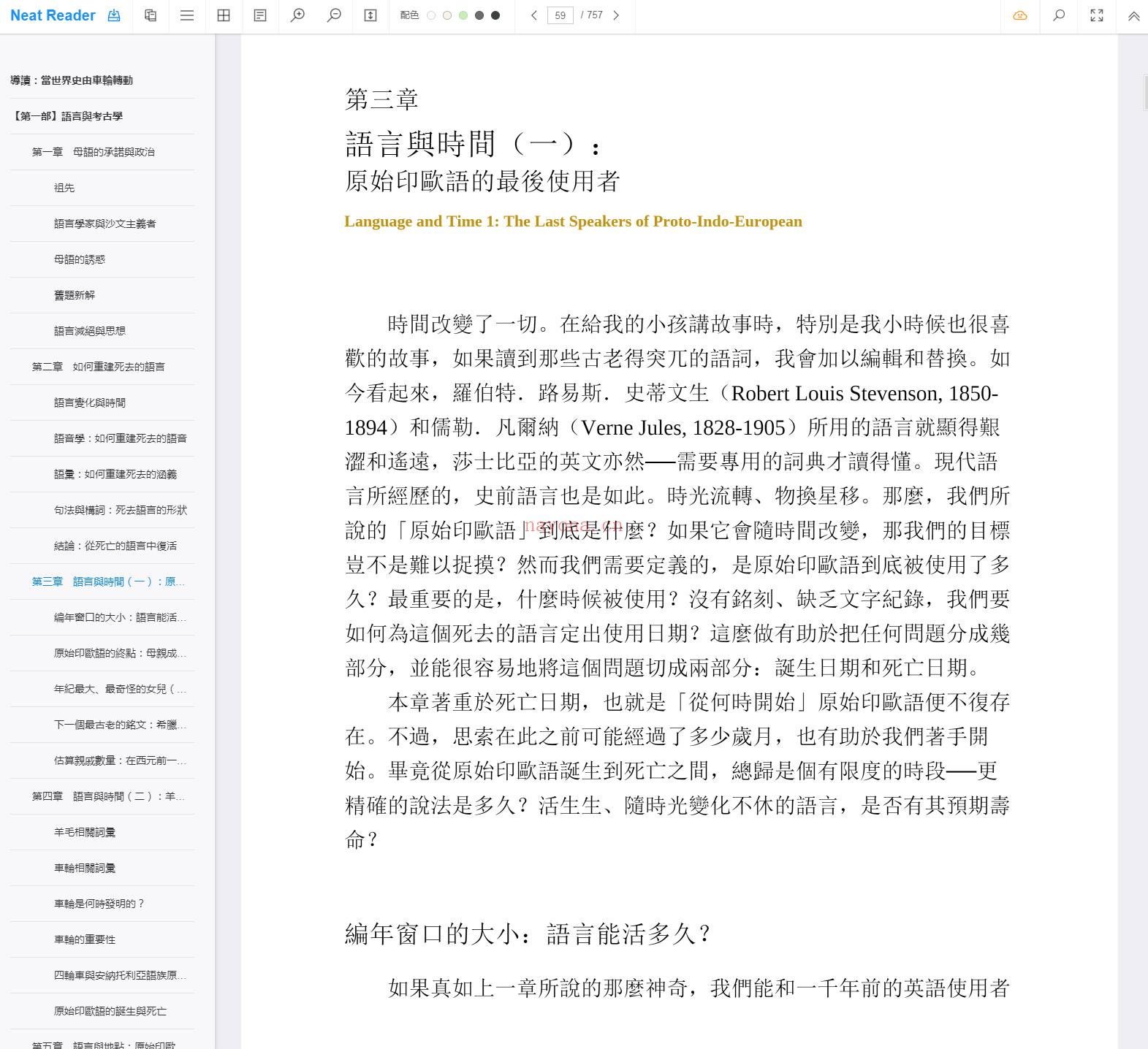Select 羊毛相關詞彙 entry

click(85, 832)
